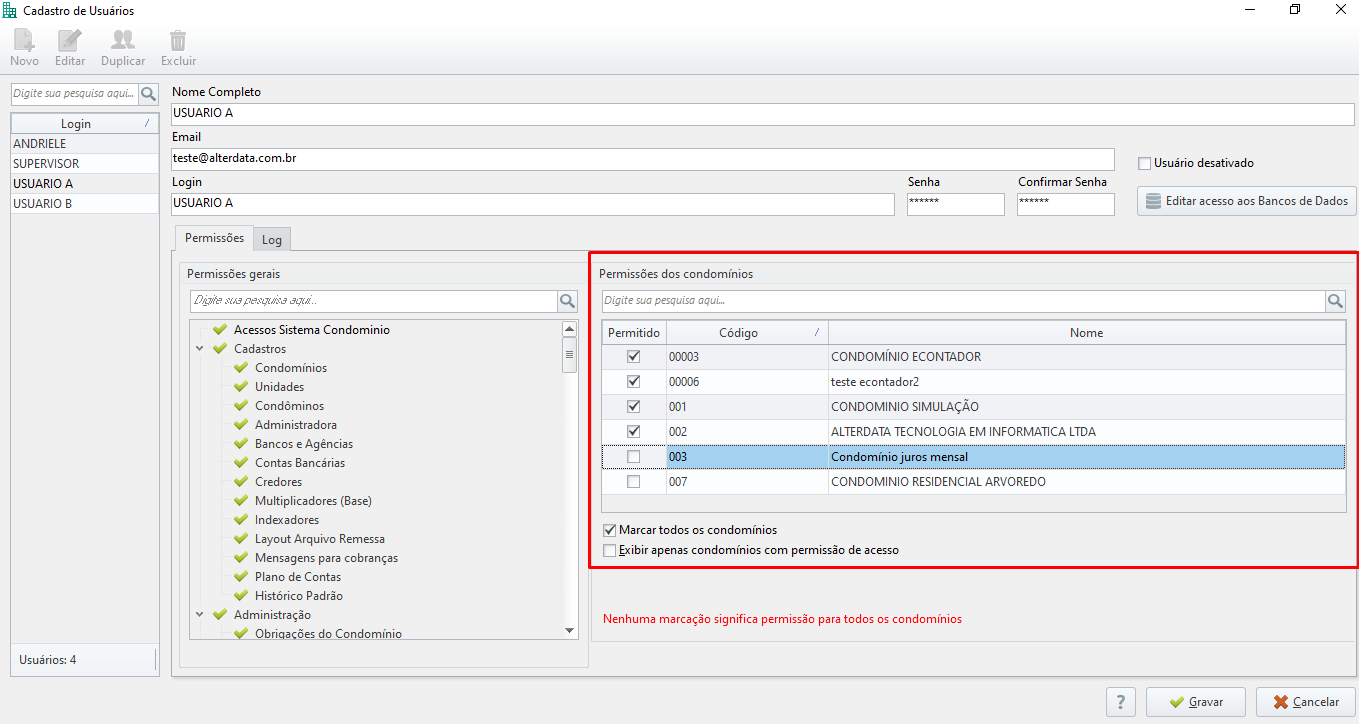Image resolution: width=1359 pixels, height=724 pixels.
Task: Toggle the green check beside Layout Arquivo Remessa
Action: click(x=241, y=539)
